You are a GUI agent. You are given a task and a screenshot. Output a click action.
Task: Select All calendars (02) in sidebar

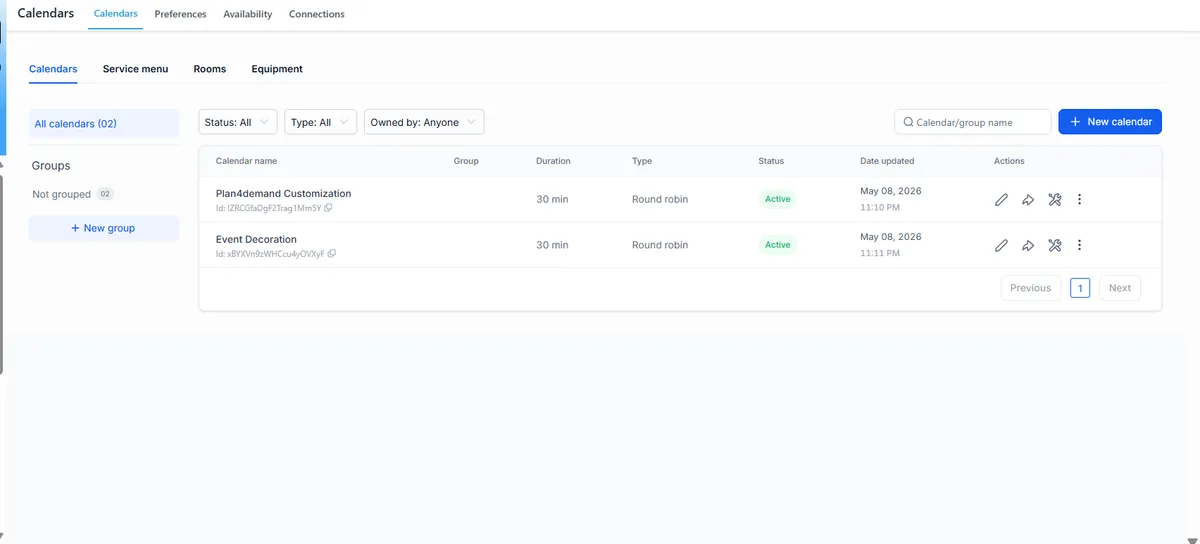[103, 123]
